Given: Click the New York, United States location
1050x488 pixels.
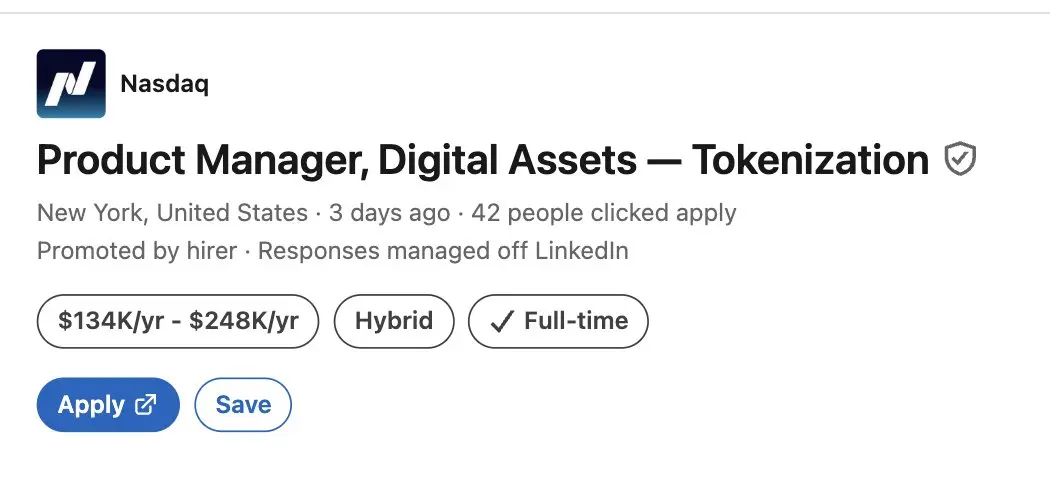Looking at the screenshot, I should click(172, 213).
